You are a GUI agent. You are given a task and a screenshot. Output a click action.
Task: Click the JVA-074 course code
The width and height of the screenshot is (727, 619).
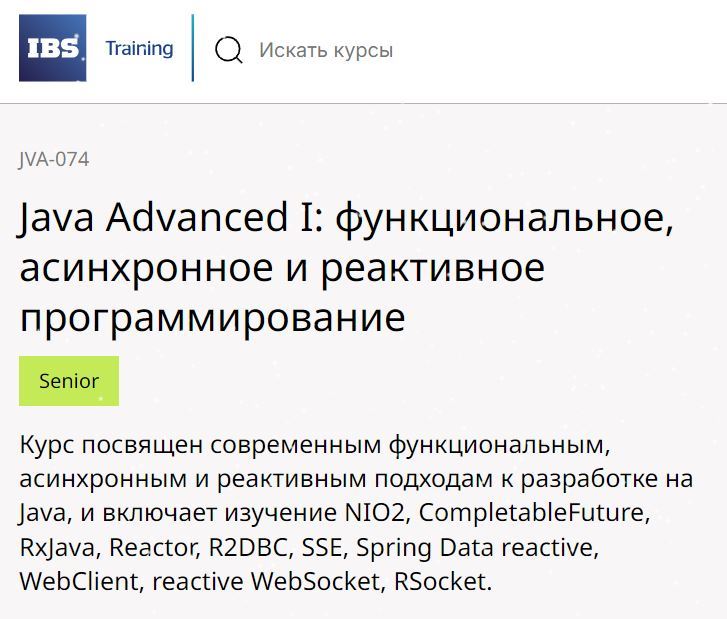(53, 159)
